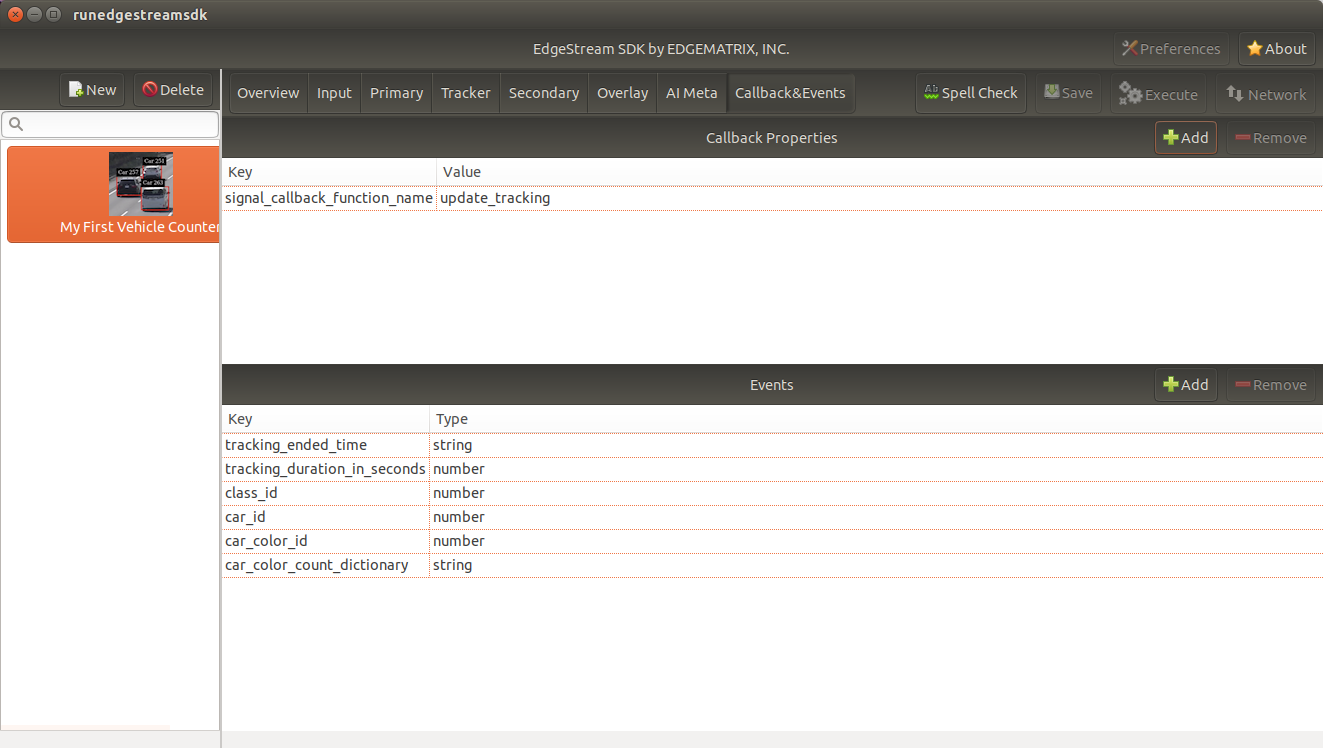Go to the Secondary tab

click(544, 93)
